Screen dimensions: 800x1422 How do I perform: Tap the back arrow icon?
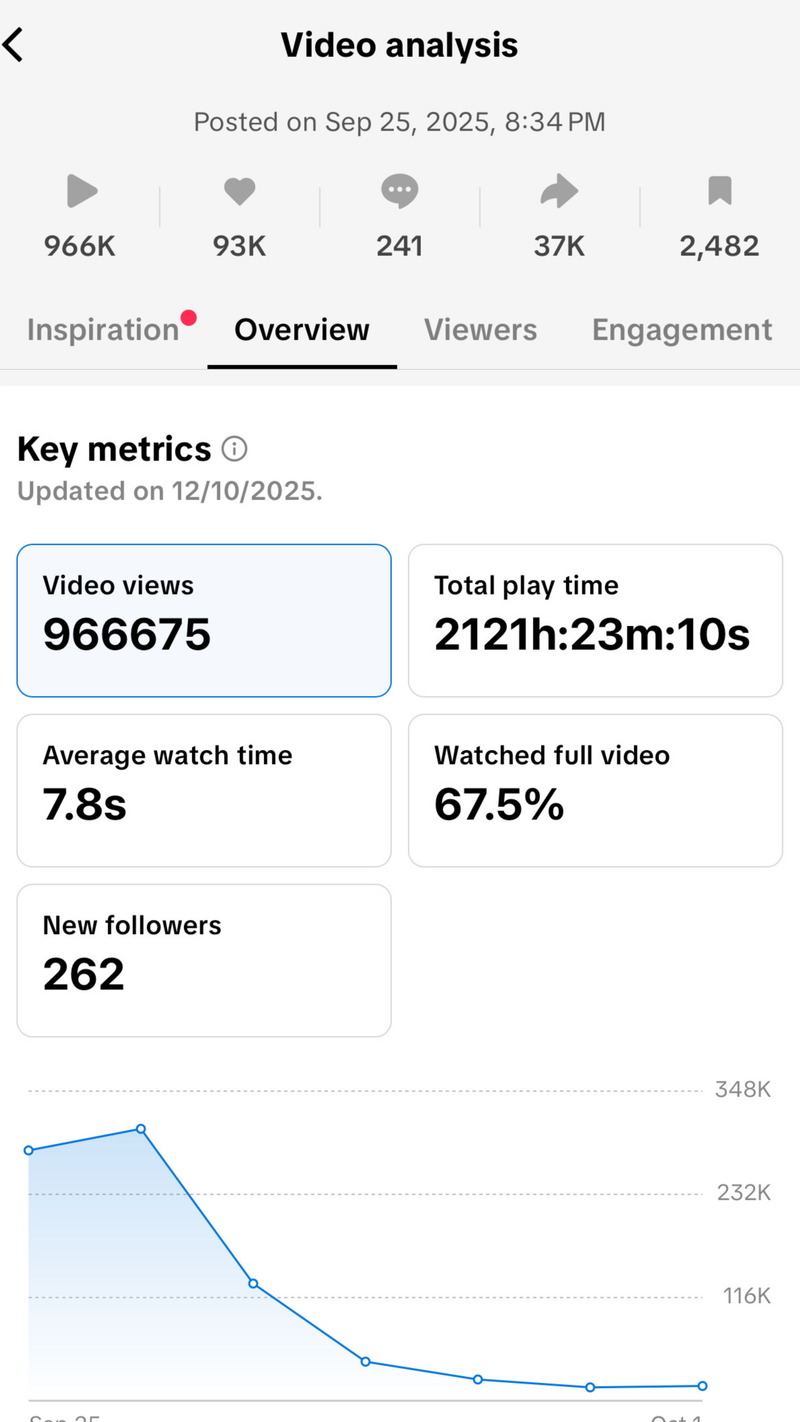(x=14, y=45)
